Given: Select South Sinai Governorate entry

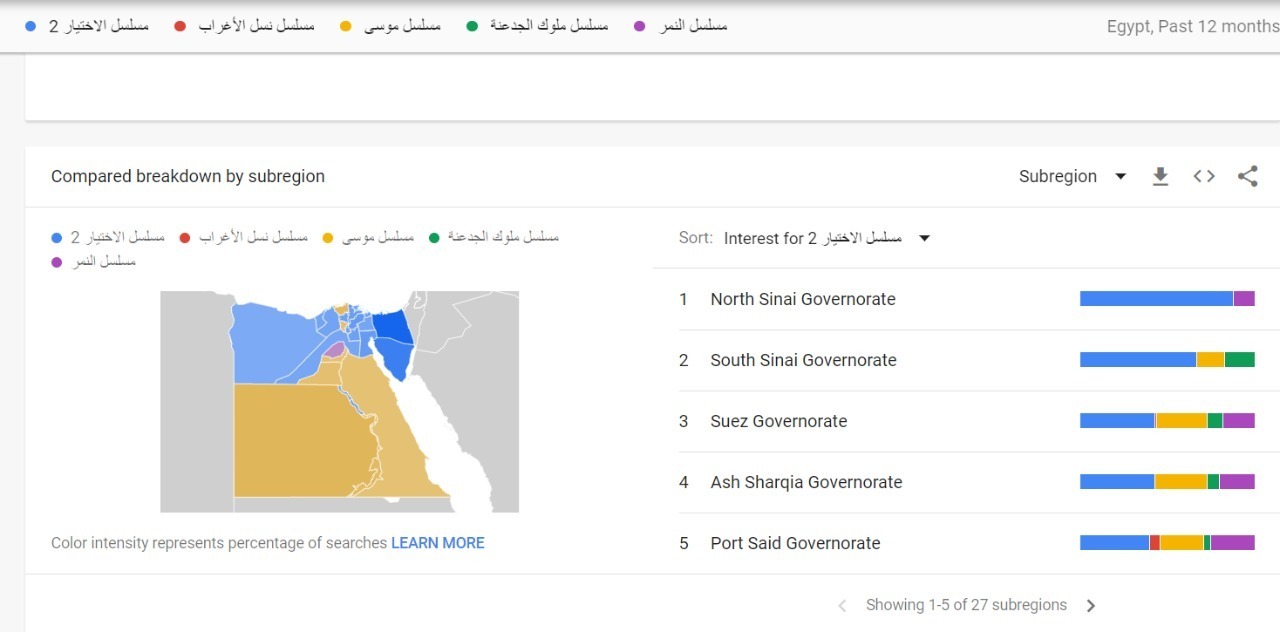Looking at the screenshot, I should pos(803,360).
